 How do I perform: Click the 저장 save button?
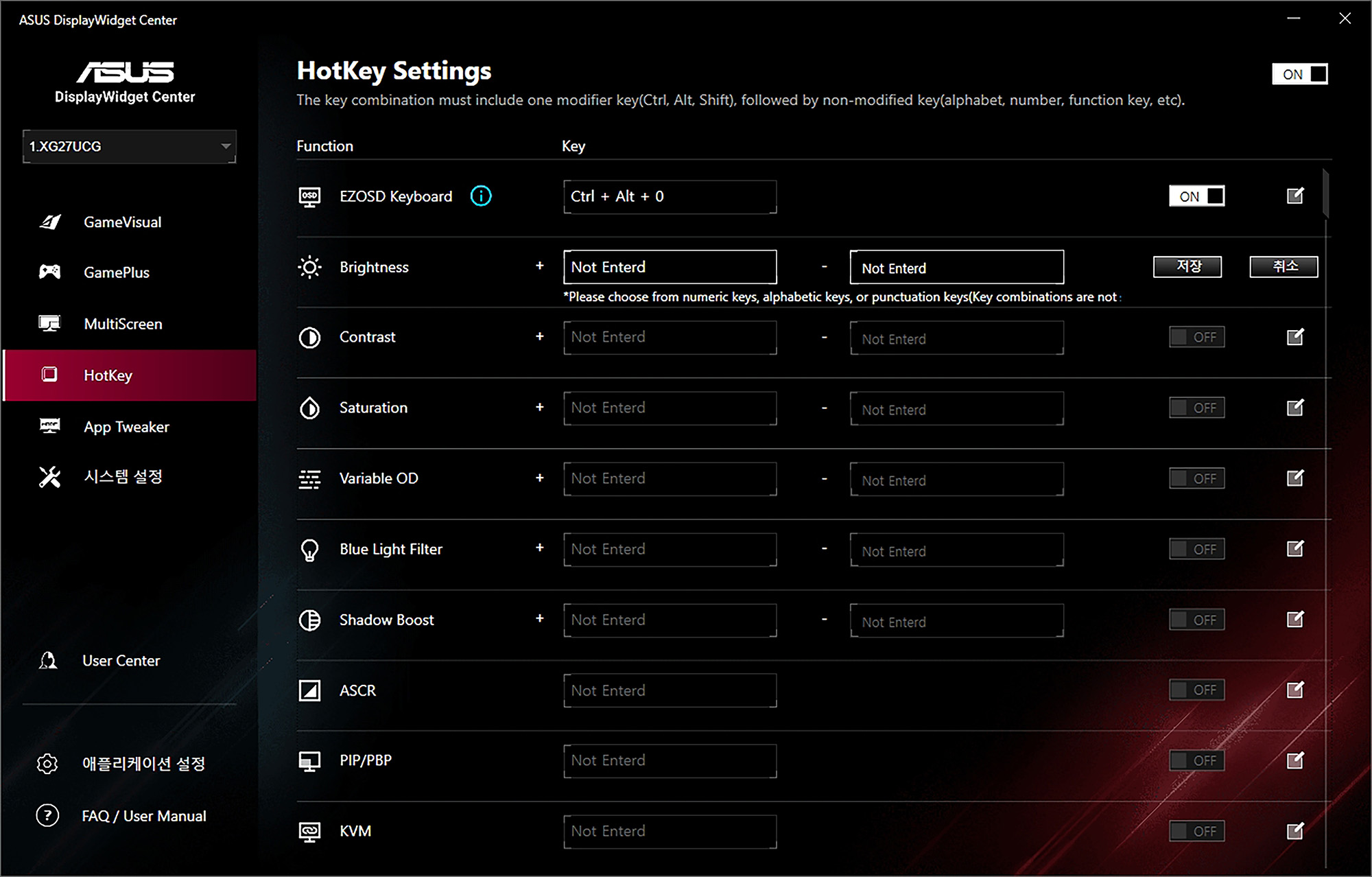point(1187,266)
